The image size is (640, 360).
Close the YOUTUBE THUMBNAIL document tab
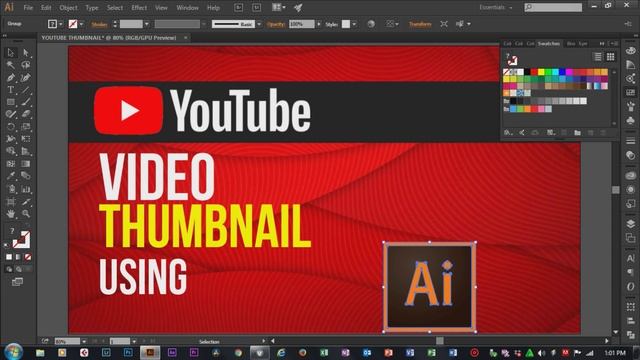pyautogui.click(x=185, y=38)
